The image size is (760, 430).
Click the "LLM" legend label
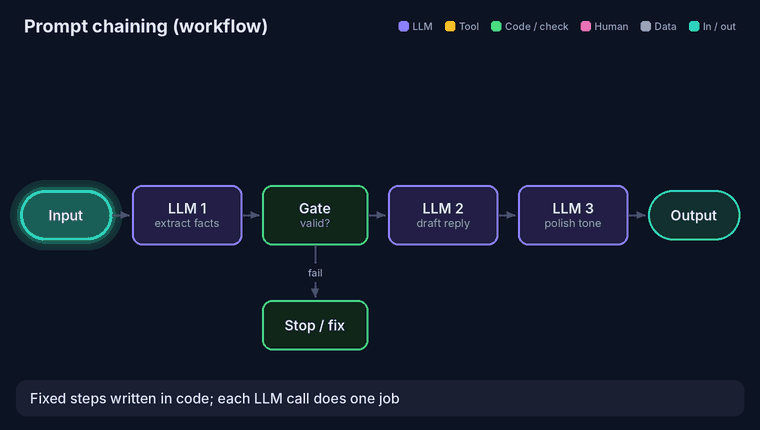tap(422, 26)
